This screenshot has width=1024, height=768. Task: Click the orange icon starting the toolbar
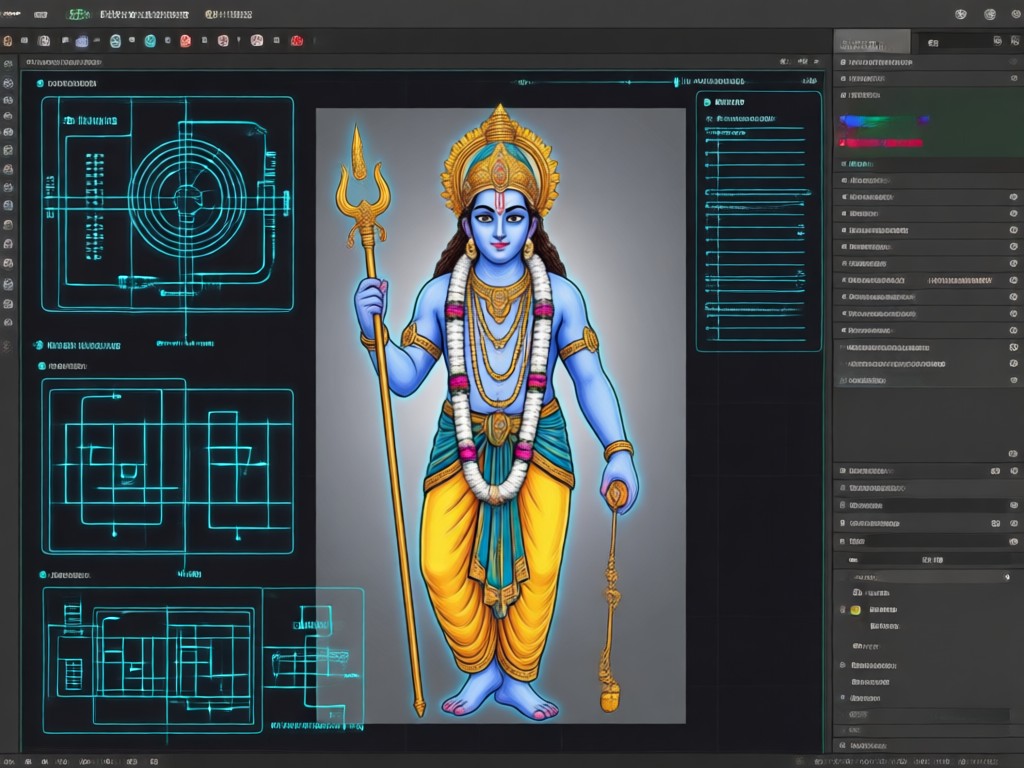click(8, 40)
